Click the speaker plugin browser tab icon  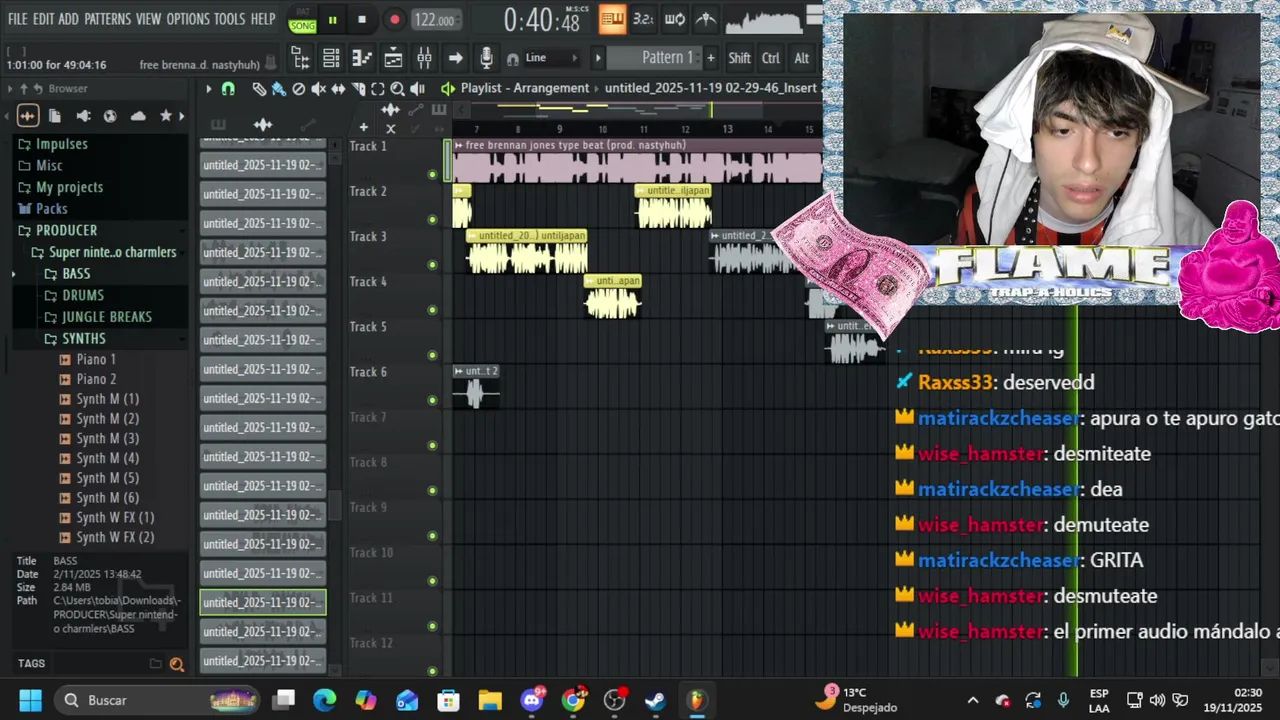click(83, 116)
